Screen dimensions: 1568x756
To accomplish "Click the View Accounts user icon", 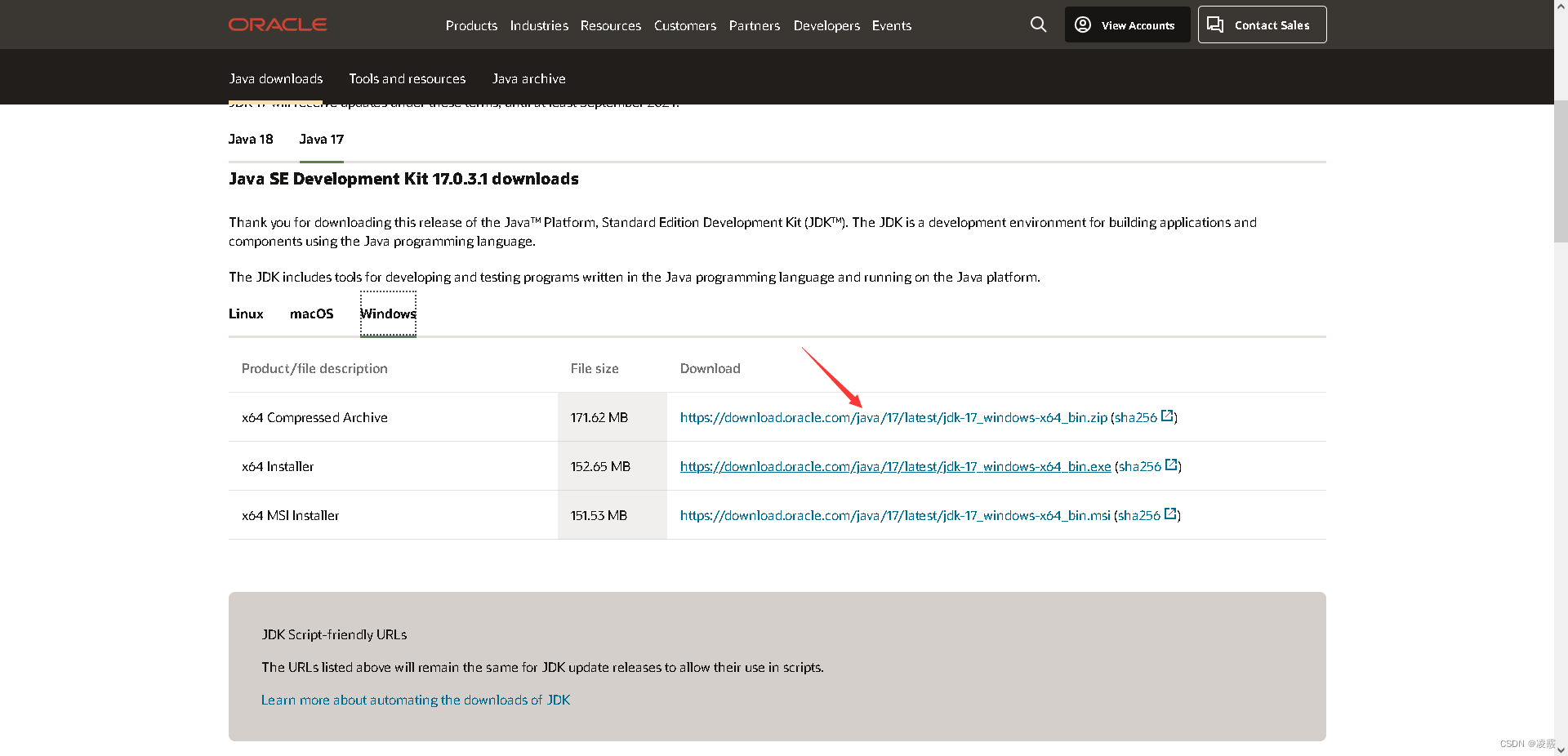I will click(x=1083, y=24).
